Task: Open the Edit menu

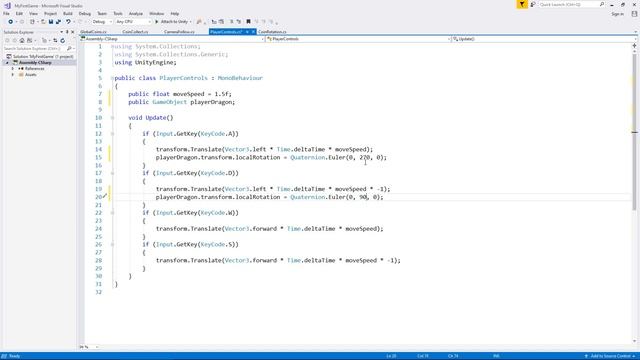Action: tap(19, 13)
